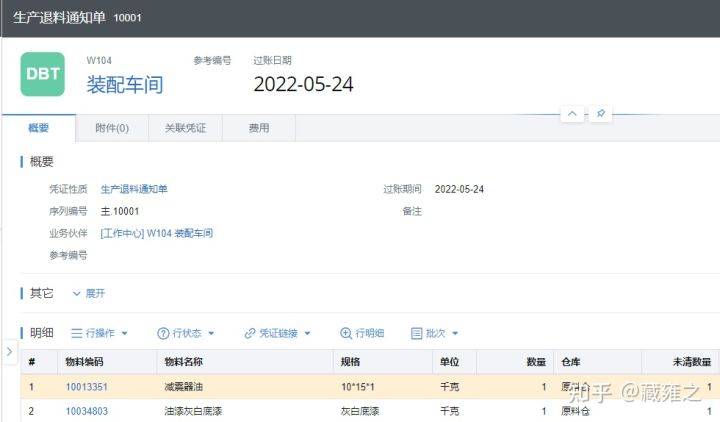This screenshot has height=422, width=720.
Task: Open 生产退料通知单 voucher type link
Action: pos(134,189)
